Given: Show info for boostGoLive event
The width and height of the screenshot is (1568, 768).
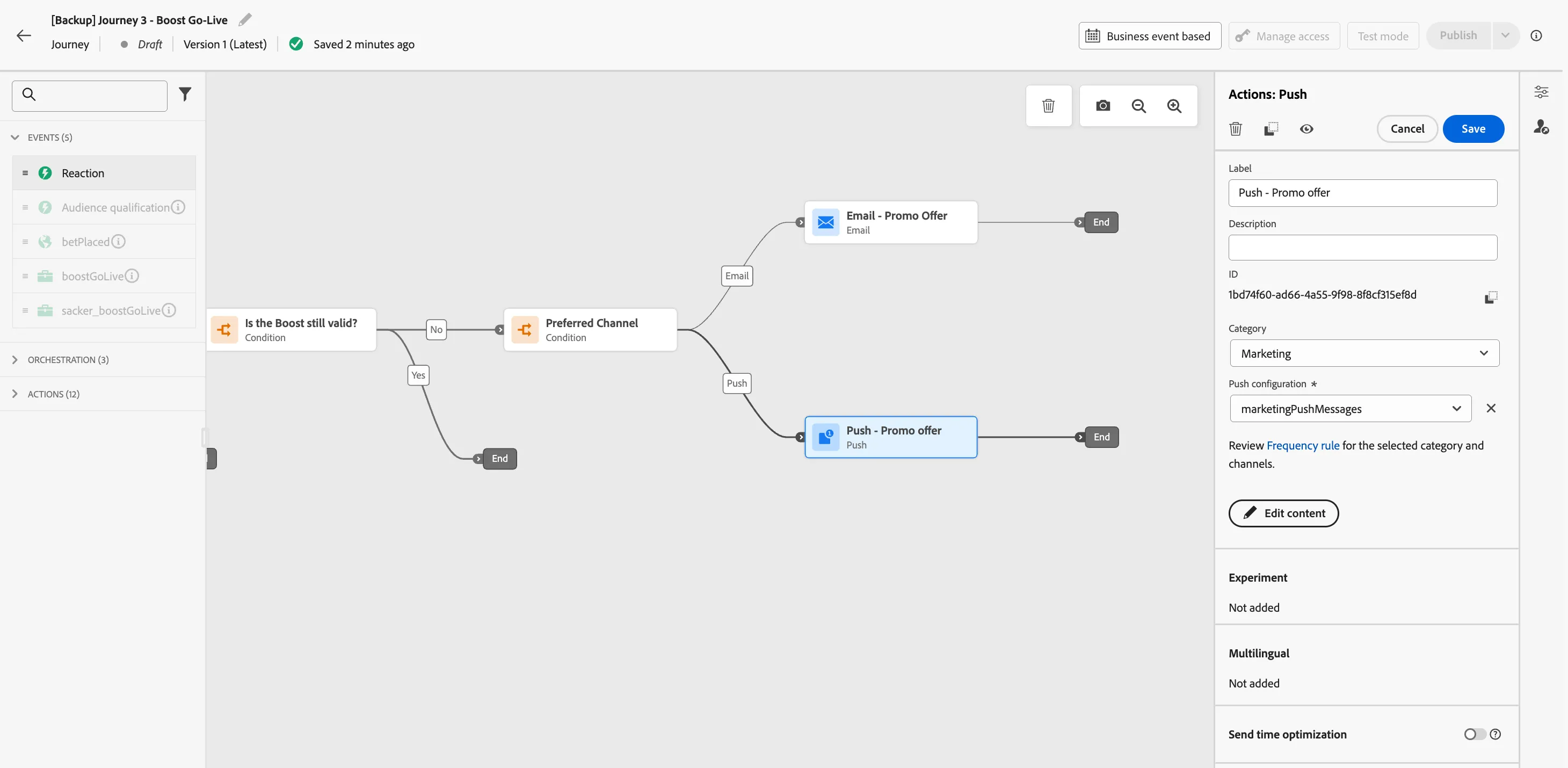Looking at the screenshot, I should pyautogui.click(x=132, y=276).
